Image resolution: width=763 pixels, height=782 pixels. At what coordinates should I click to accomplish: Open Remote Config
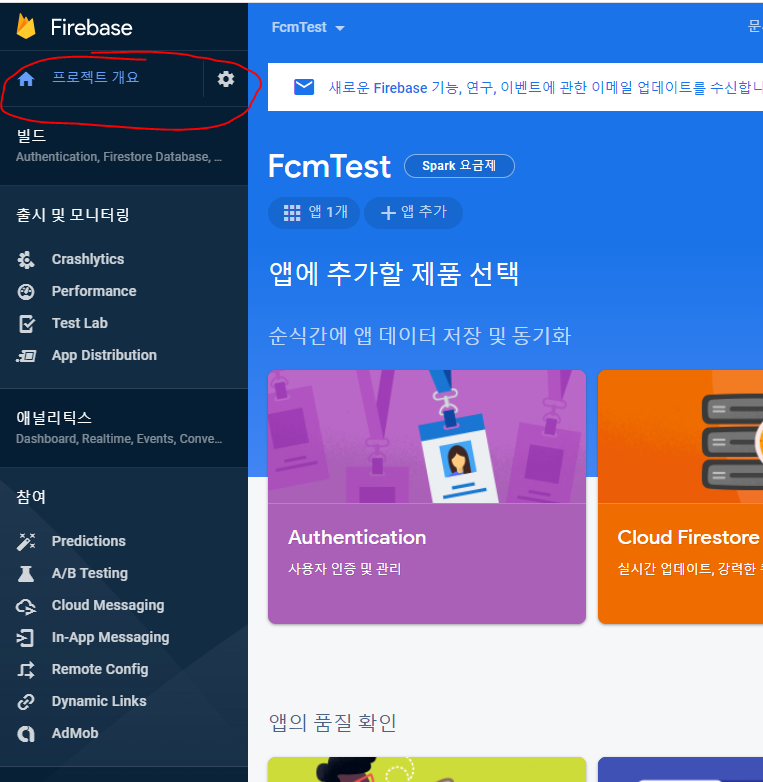click(100, 669)
